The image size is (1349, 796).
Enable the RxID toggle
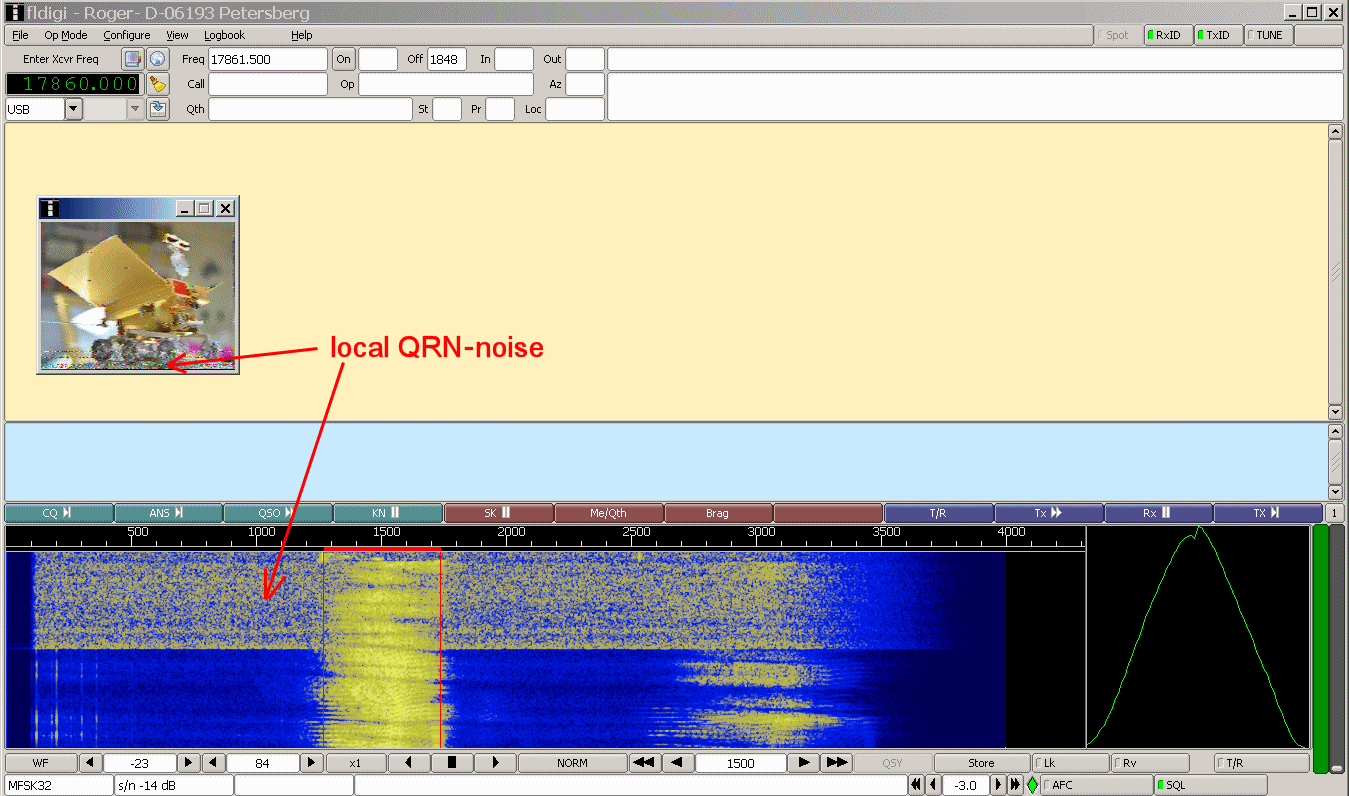pyautogui.click(x=1167, y=35)
